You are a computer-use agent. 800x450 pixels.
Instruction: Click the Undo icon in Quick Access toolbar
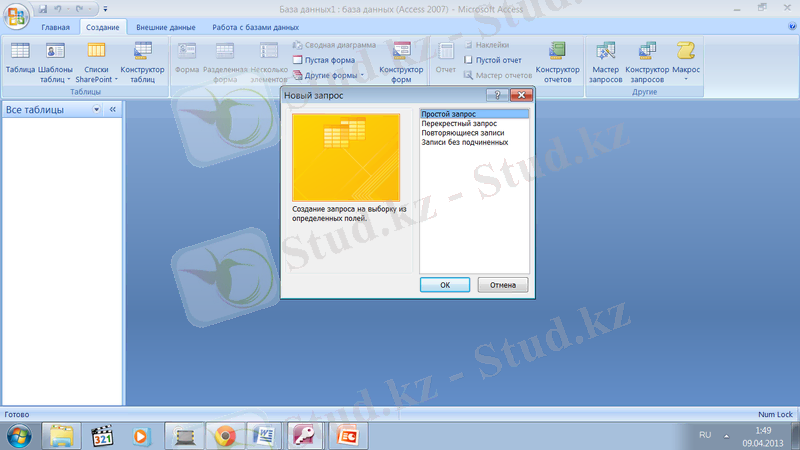58,9
